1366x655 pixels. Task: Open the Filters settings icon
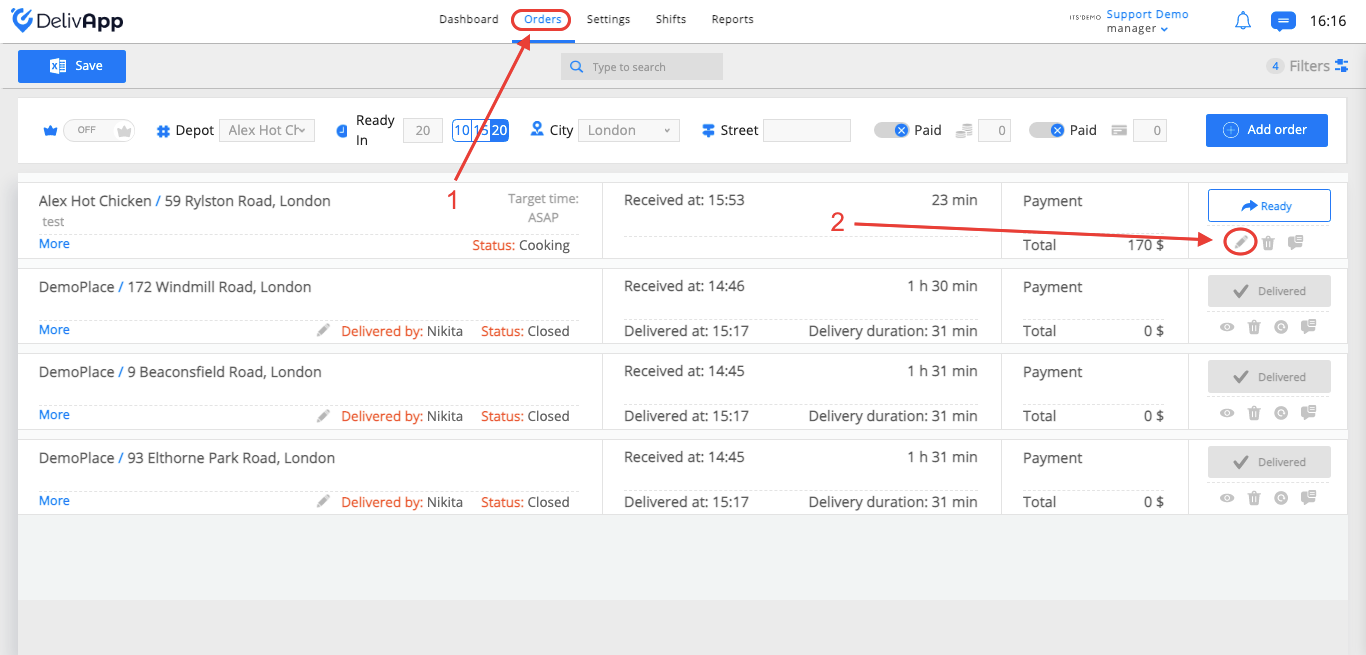point(1342,66)
